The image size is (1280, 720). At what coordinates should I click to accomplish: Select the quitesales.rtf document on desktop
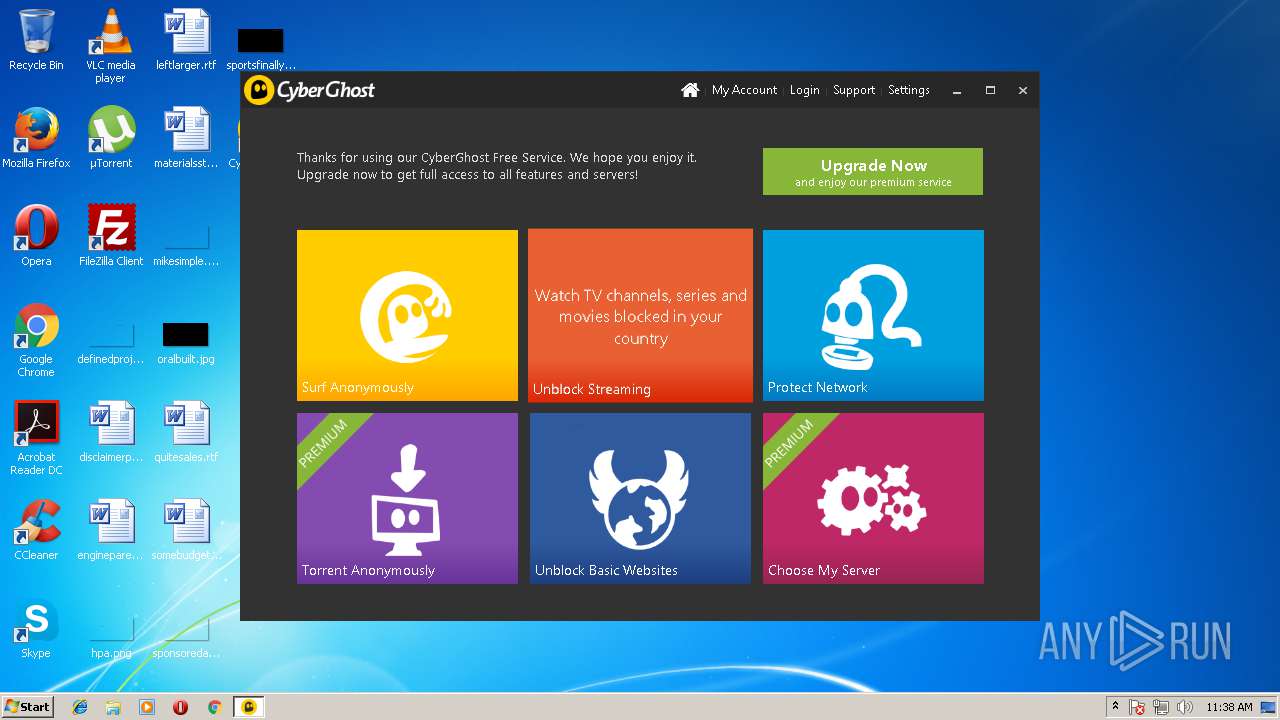[186, 432]
